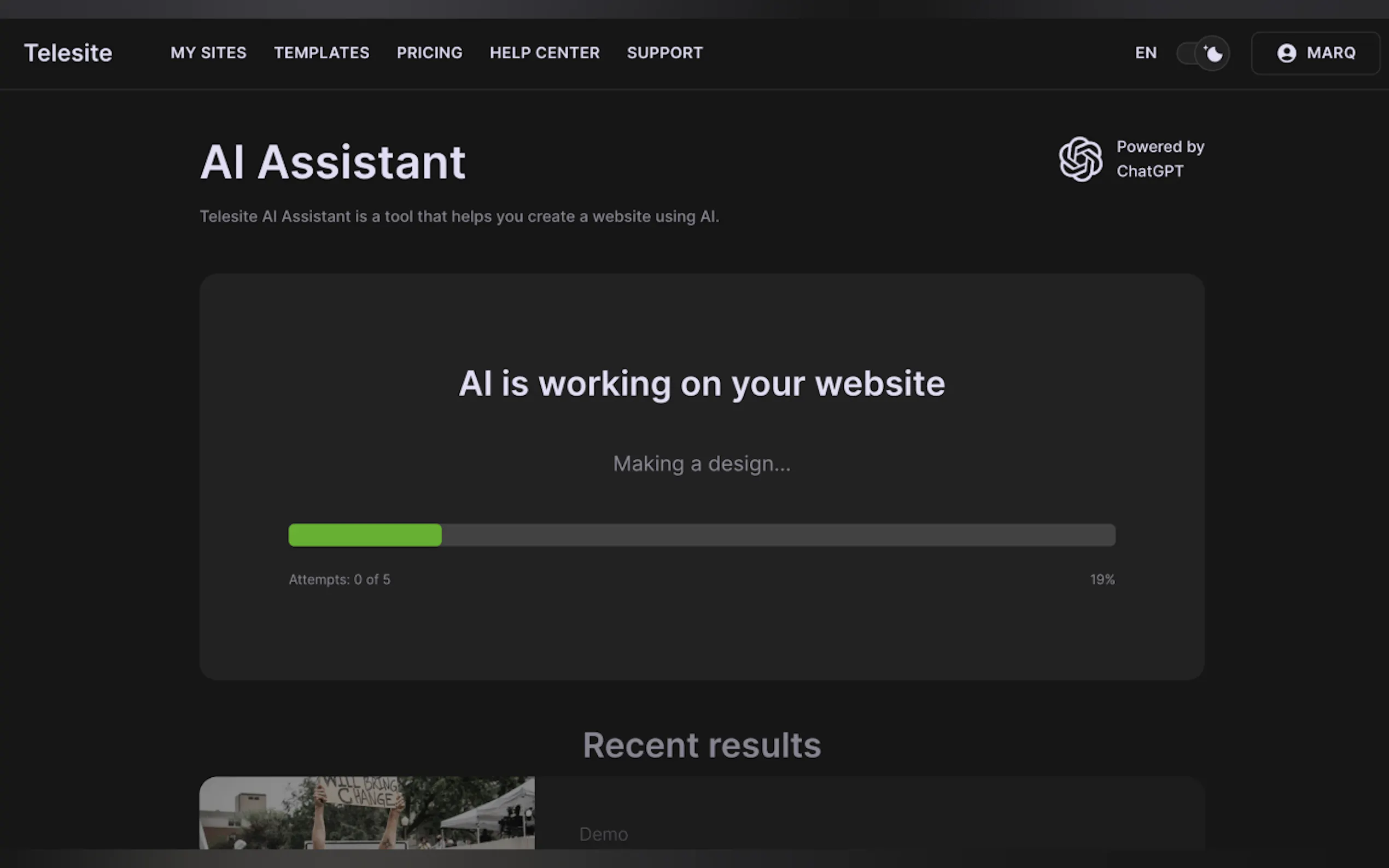Image resolution: width=1389 pixels, height=868 pixels.
Task: Open the TEMPLATES page
Action: coord(322,53)
